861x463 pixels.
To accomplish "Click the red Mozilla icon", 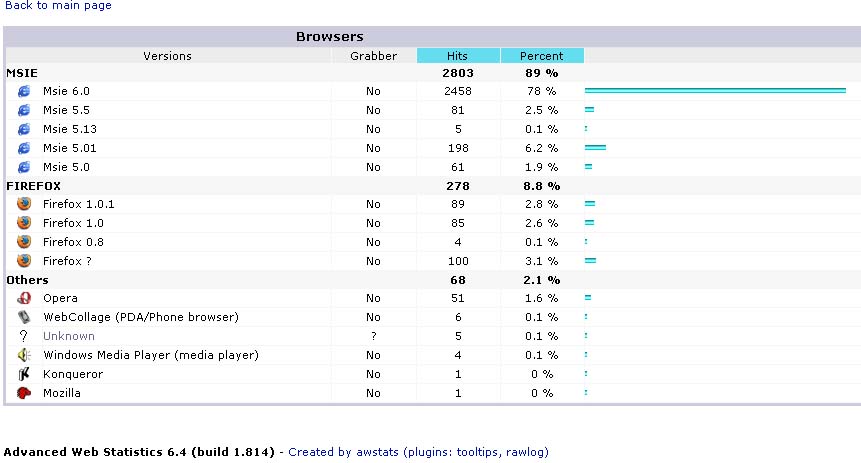I will [x=24, y=393].
